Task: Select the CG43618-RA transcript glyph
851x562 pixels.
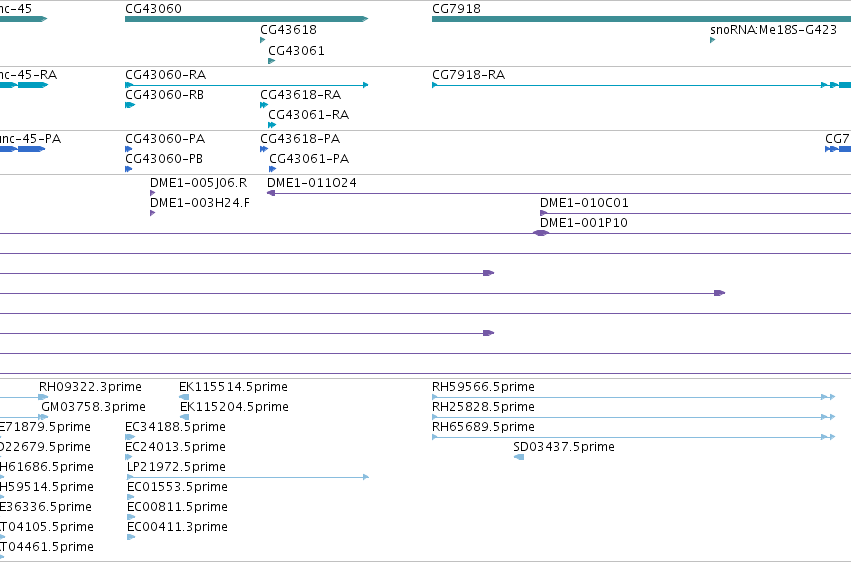Action: coord(264,105)
